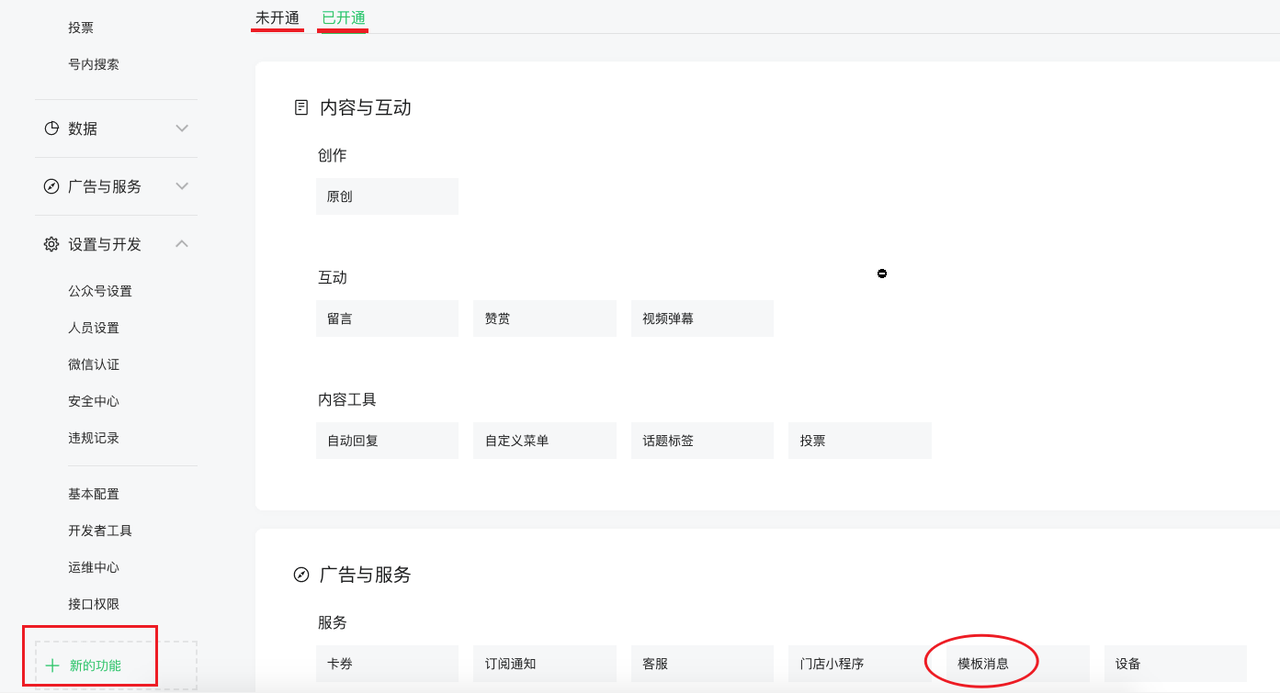The height and width of the screenshot is (693, 1280).
Task: Open the 原创 feature tile
Action: click(387, 197)
